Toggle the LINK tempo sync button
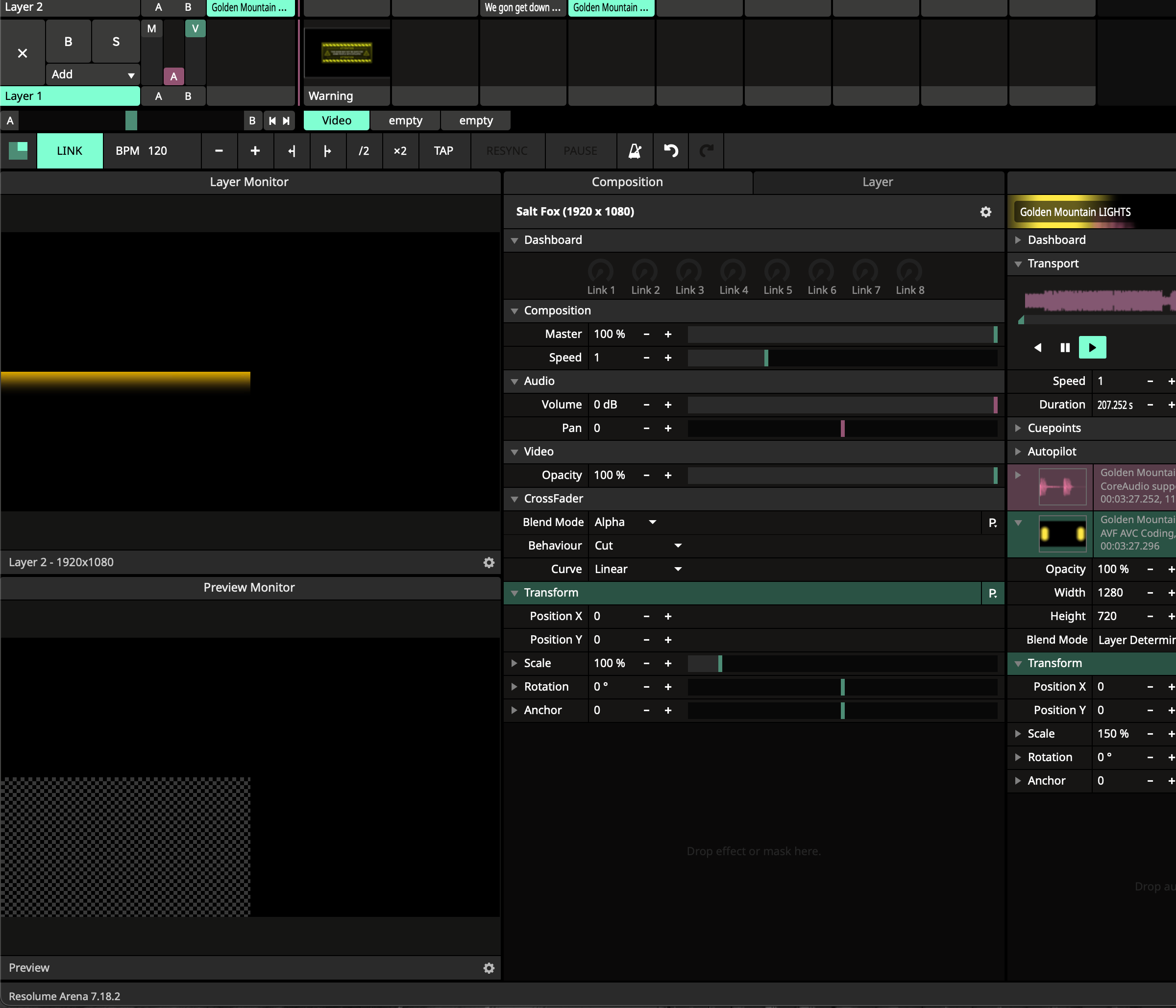Screen dimensions: 1176x1008 click(x=69, y=151)
